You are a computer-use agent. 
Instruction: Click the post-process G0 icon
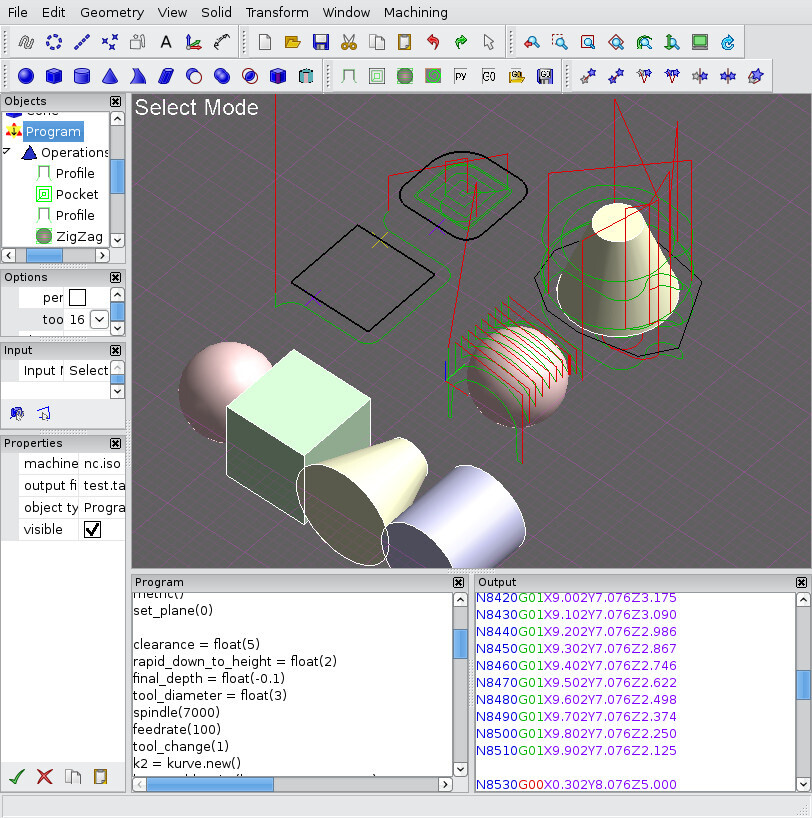coord(489,76)
